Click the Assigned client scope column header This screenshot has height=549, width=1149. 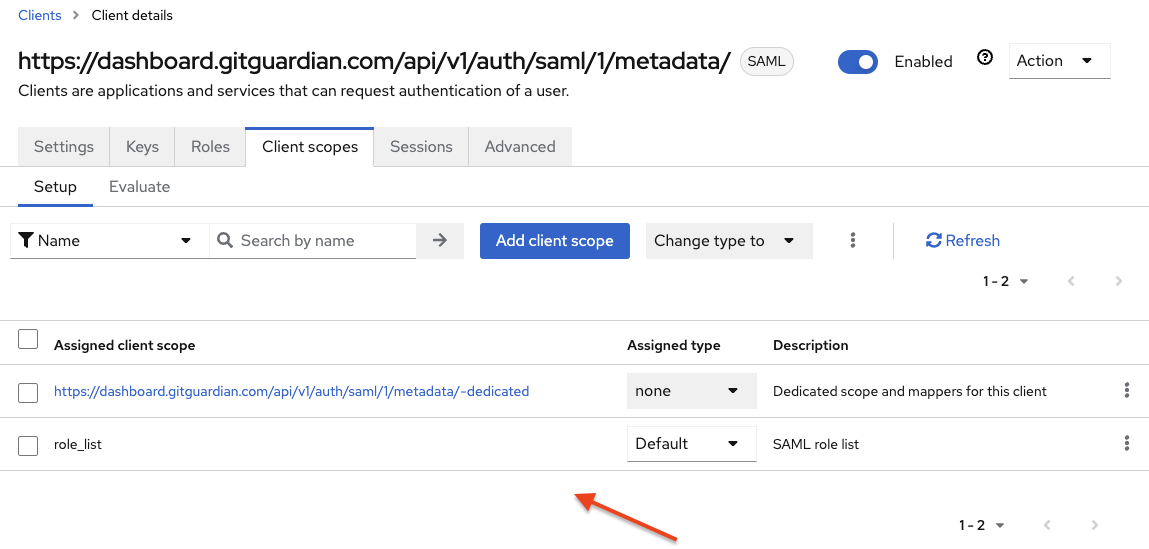[x=125, y=345]
